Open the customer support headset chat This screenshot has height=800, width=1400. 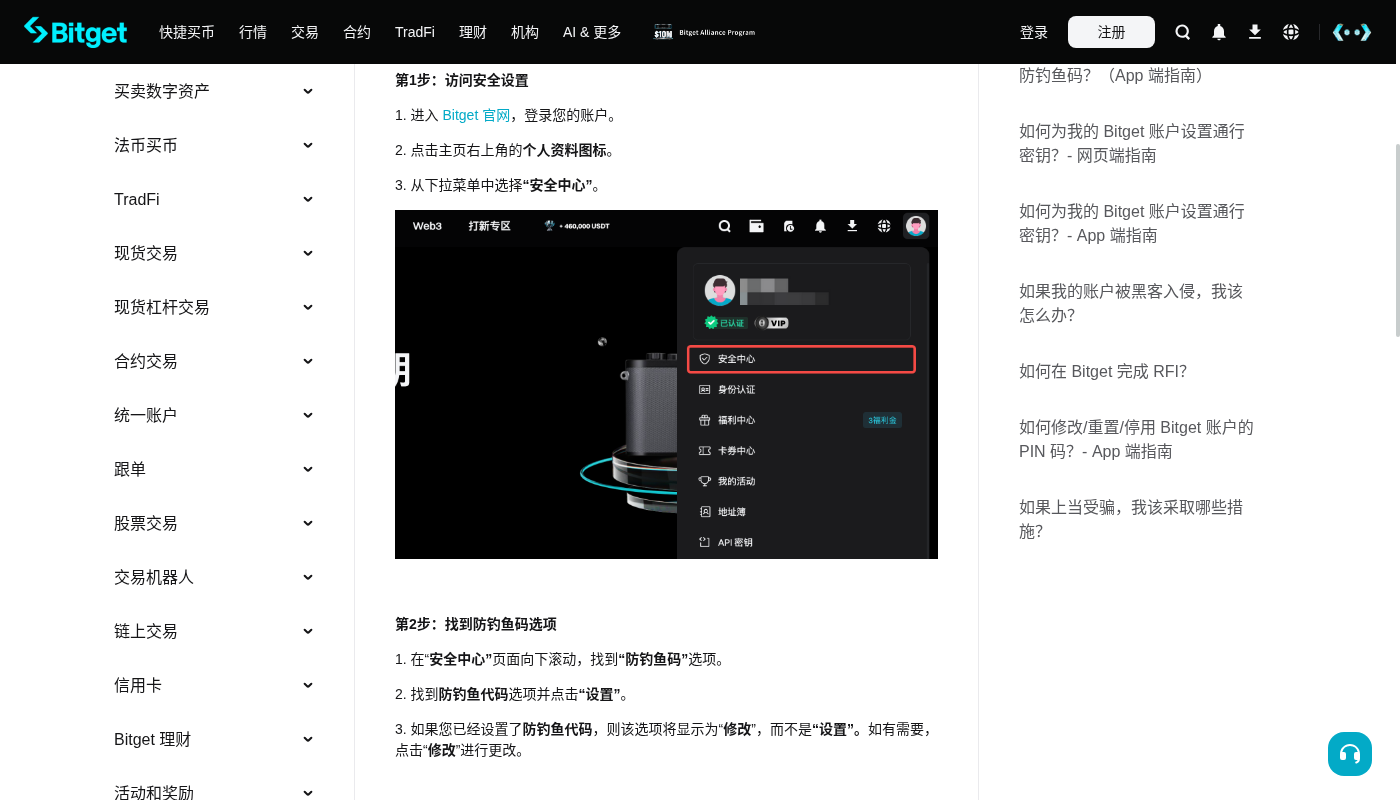pos(1350,754)
